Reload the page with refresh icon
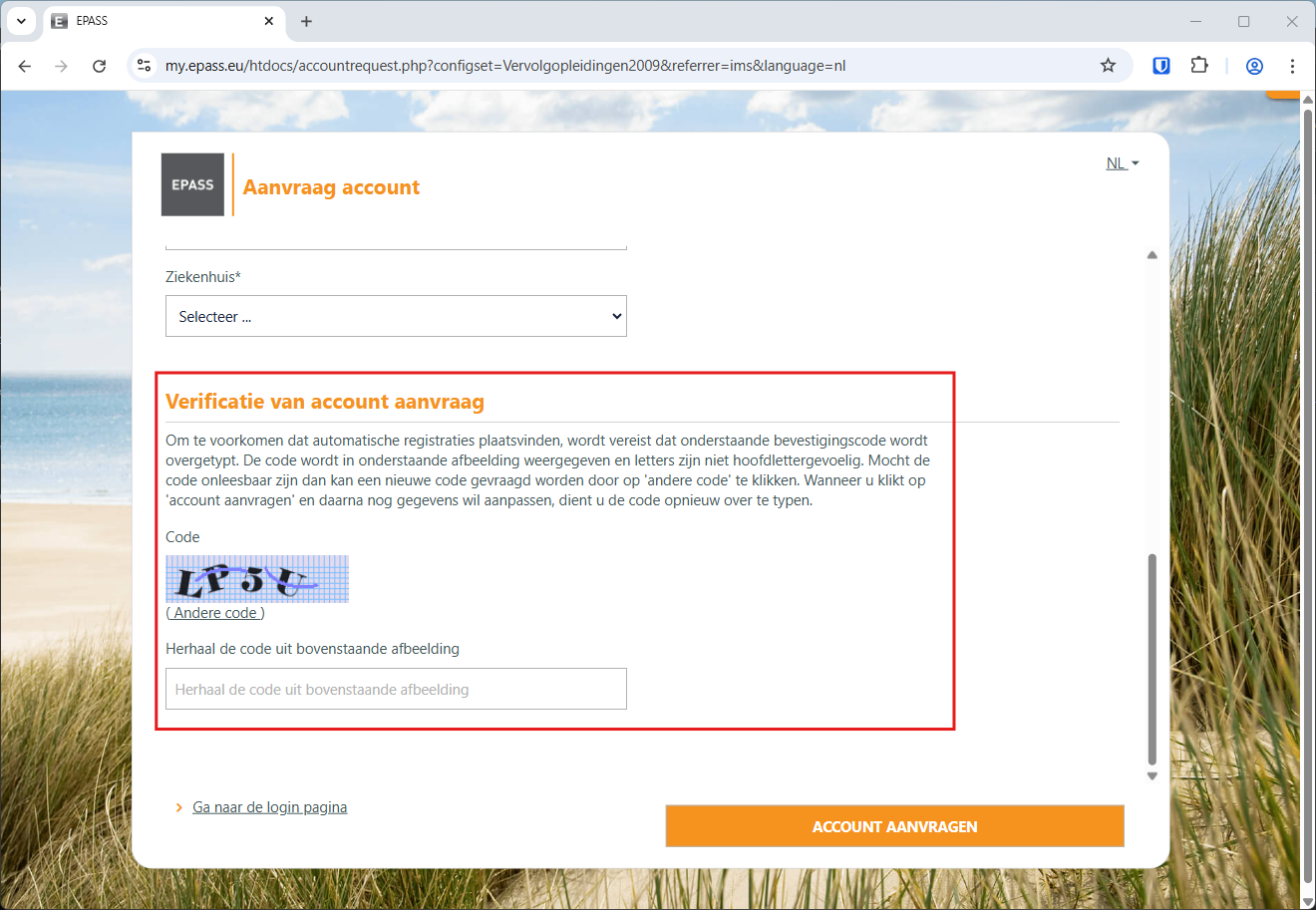 pyautogui.click(x=99, y=66)
